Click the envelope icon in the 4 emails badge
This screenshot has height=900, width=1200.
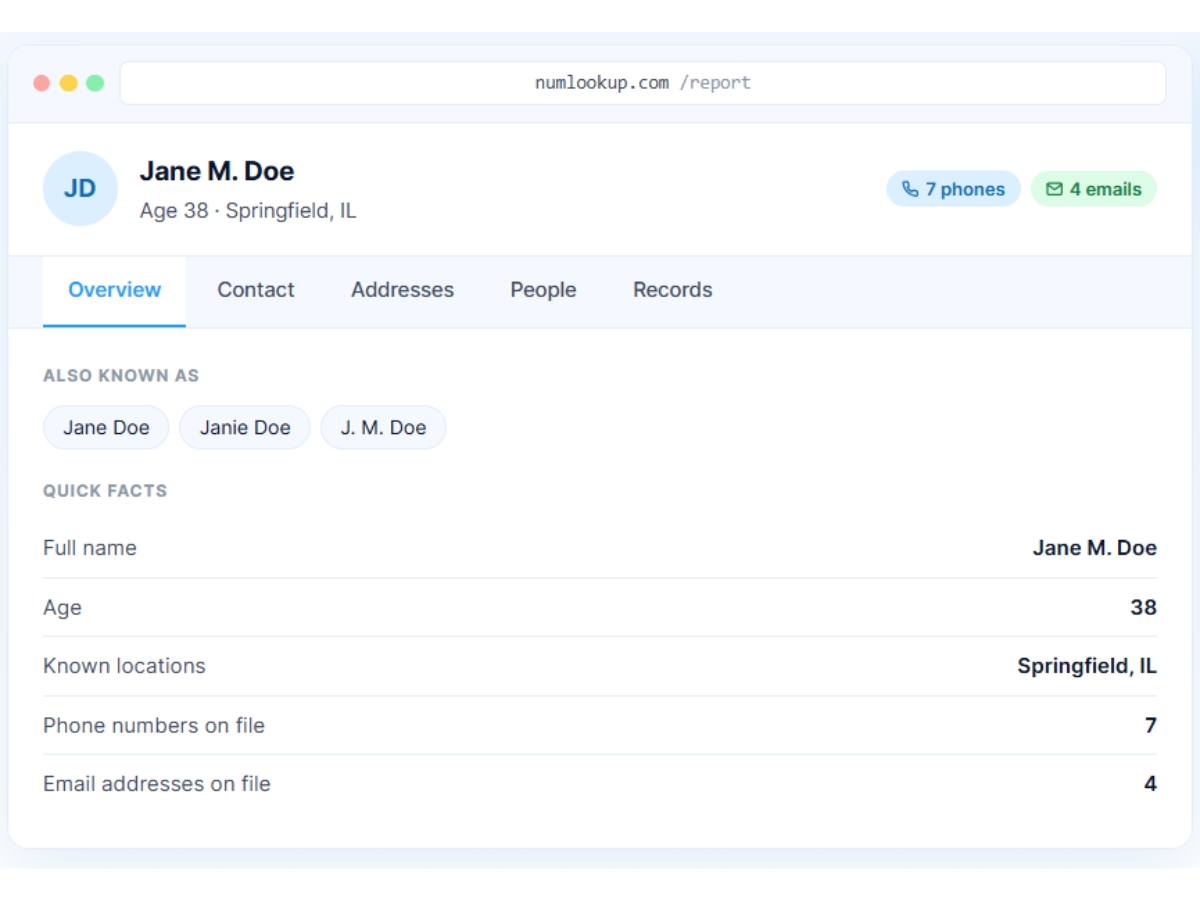click(x=1054, y=189)
